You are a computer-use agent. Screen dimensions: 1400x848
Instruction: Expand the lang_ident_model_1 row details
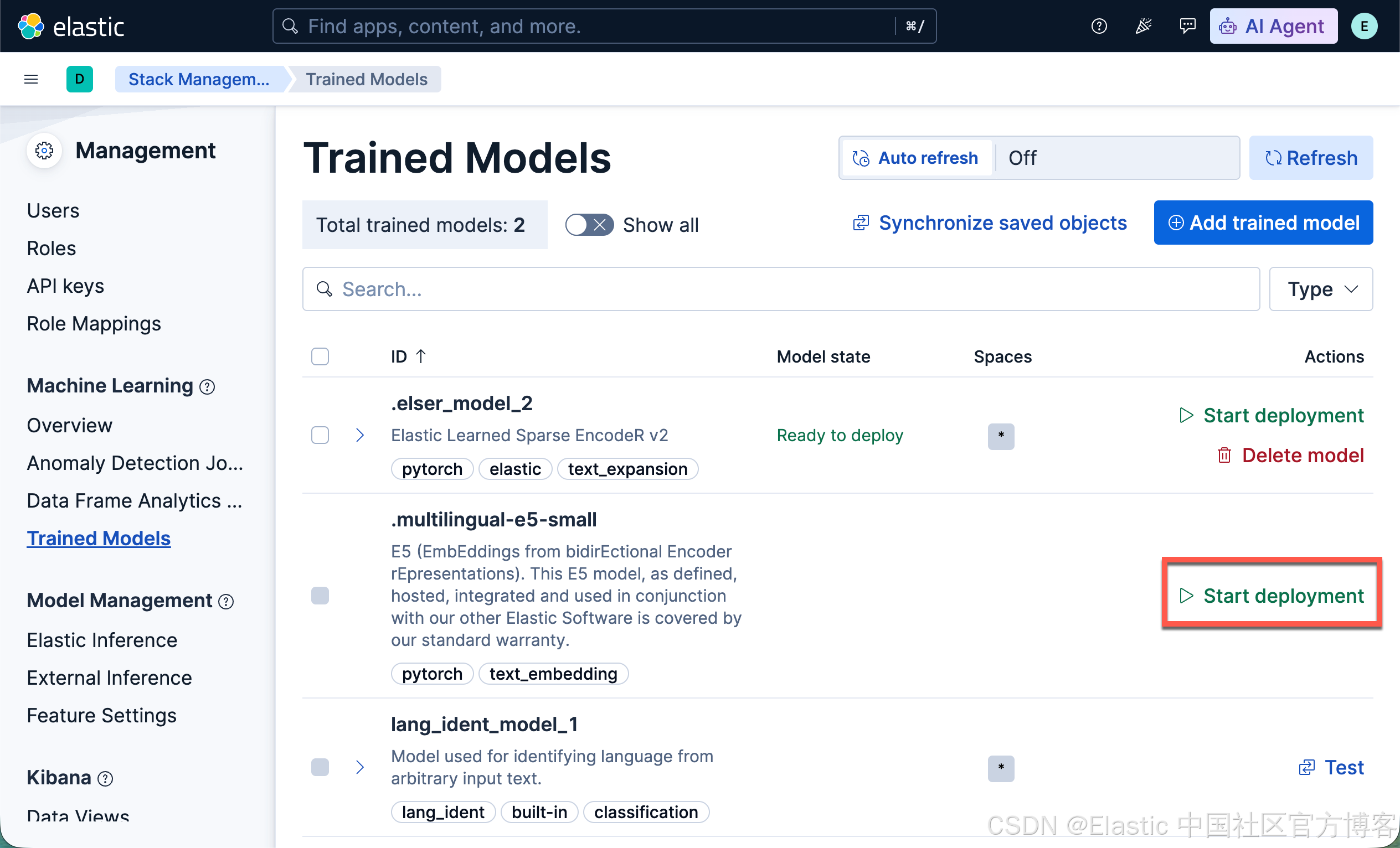tap(359, 767)
